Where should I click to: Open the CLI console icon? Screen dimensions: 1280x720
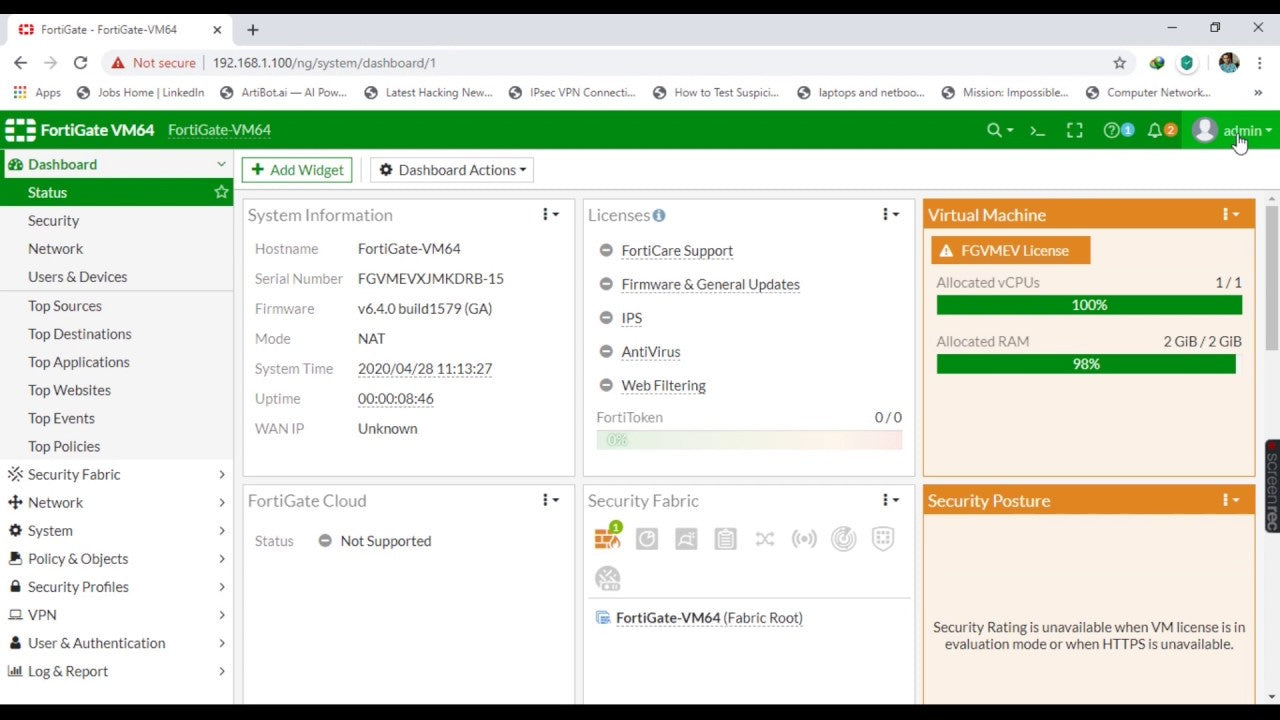coord(1037,130)
